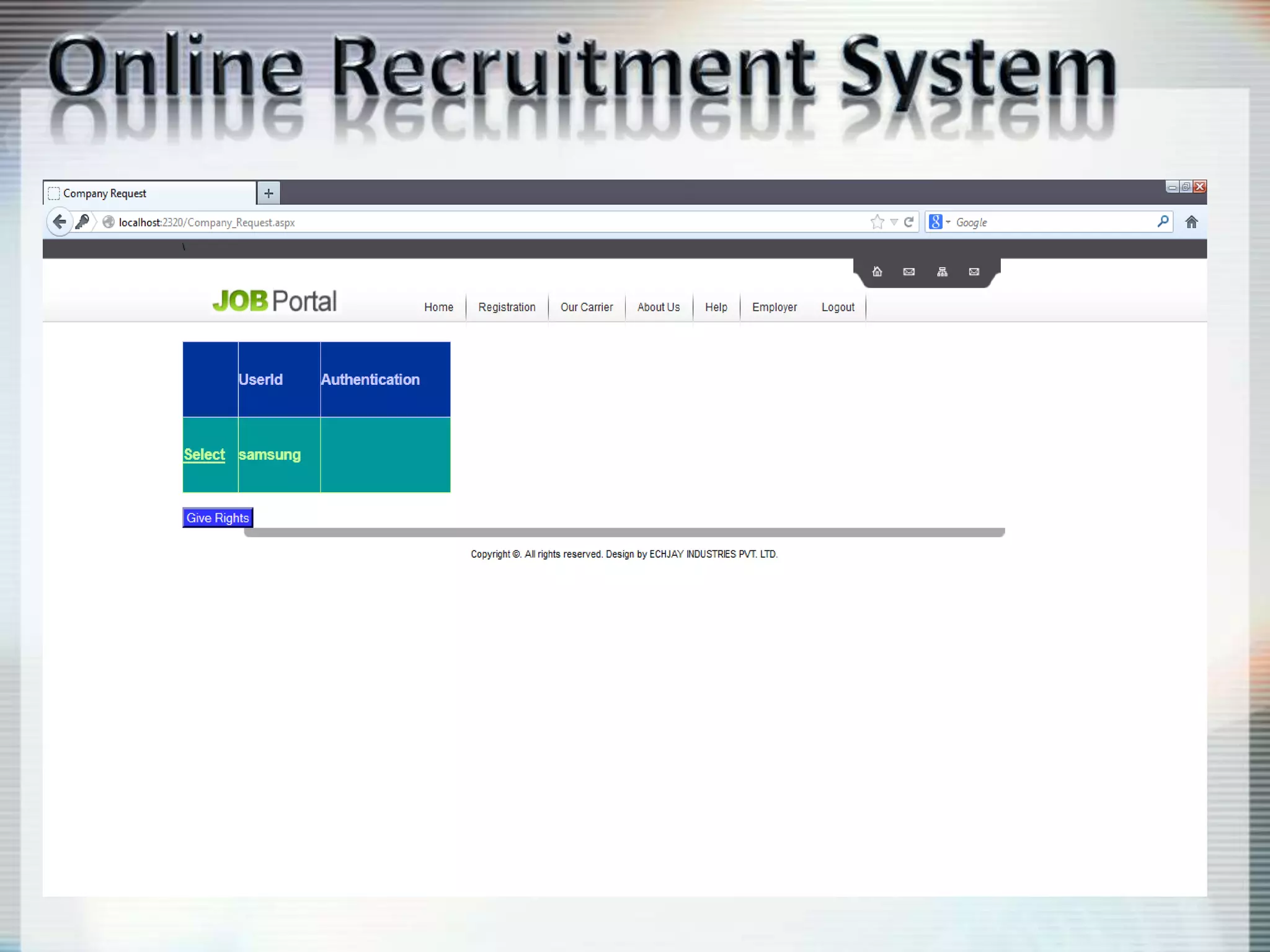Click the Logout link

[x=837, y=307]
